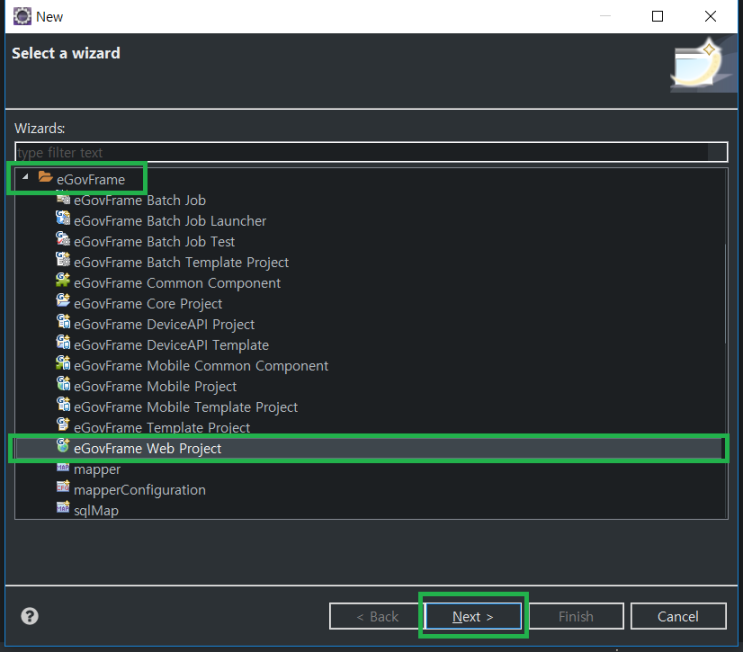743x652 pixels.
Task: Select eGovFrame Core Project text
Action: (x=148, y=304)
